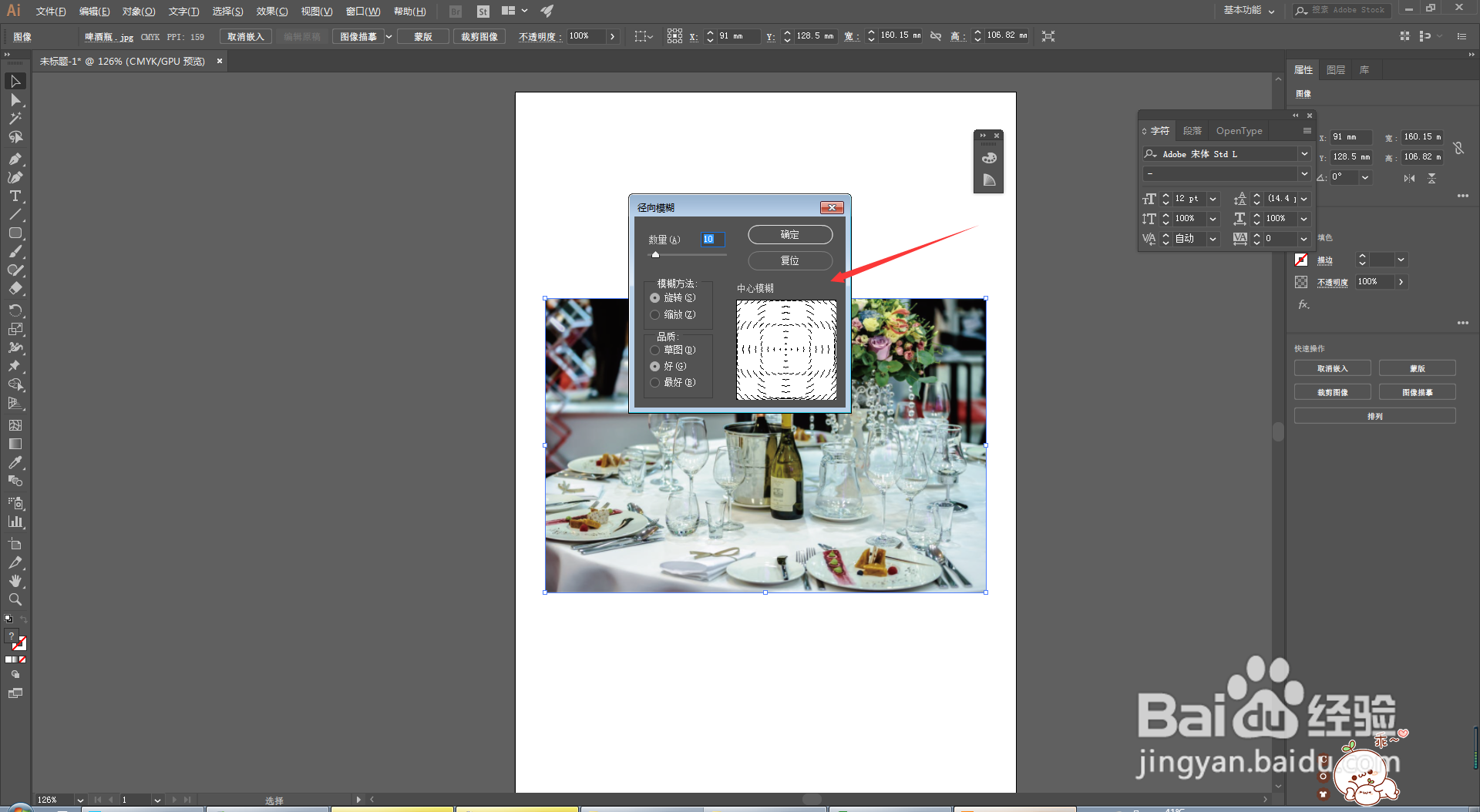Open the kerning 自动 dropdown
The height and width of the screenshot is (812, 1480).
tap(1213, 239)
